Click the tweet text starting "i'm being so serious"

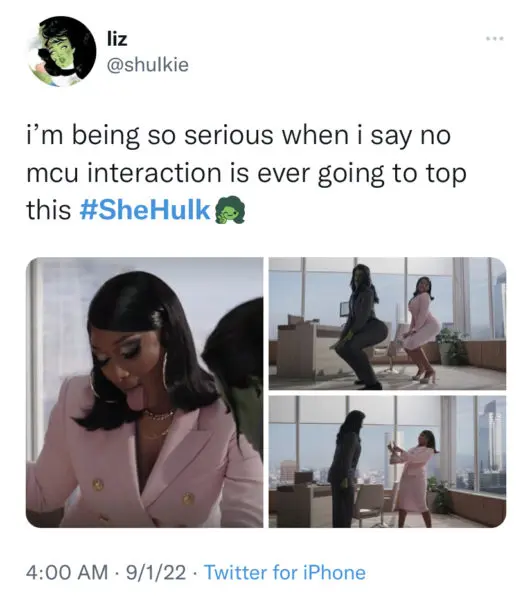pos(246,173)
